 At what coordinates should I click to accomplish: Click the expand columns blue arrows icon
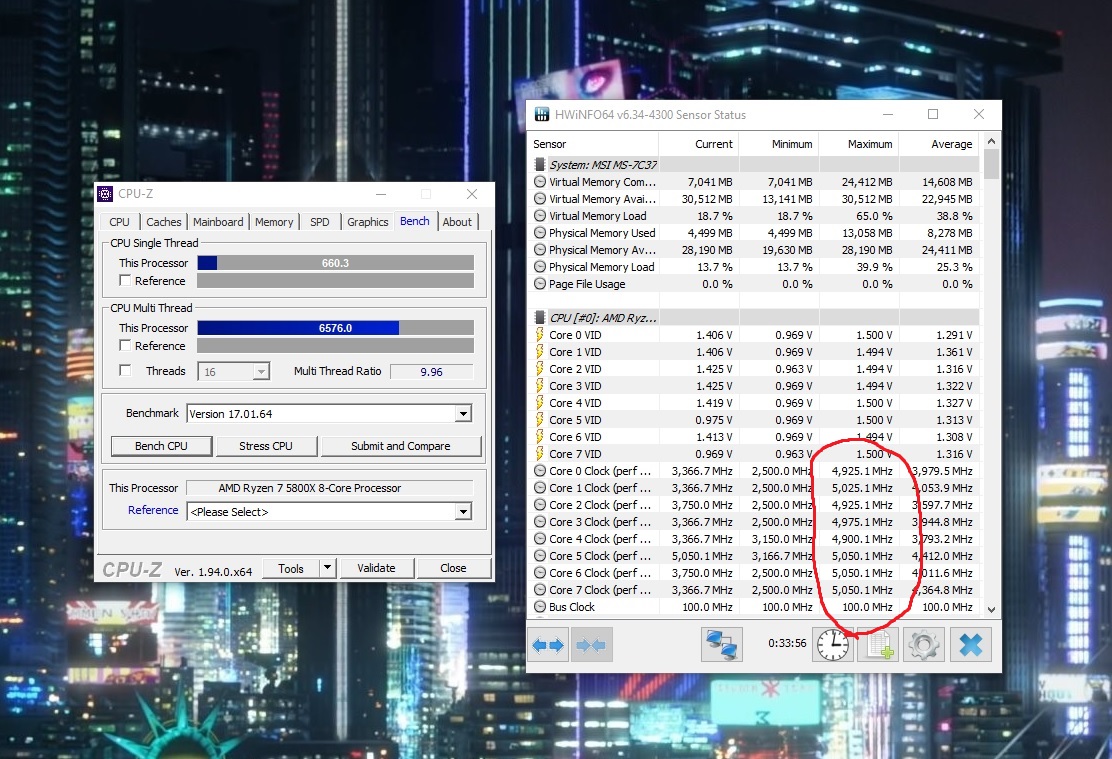coord(548,646)
